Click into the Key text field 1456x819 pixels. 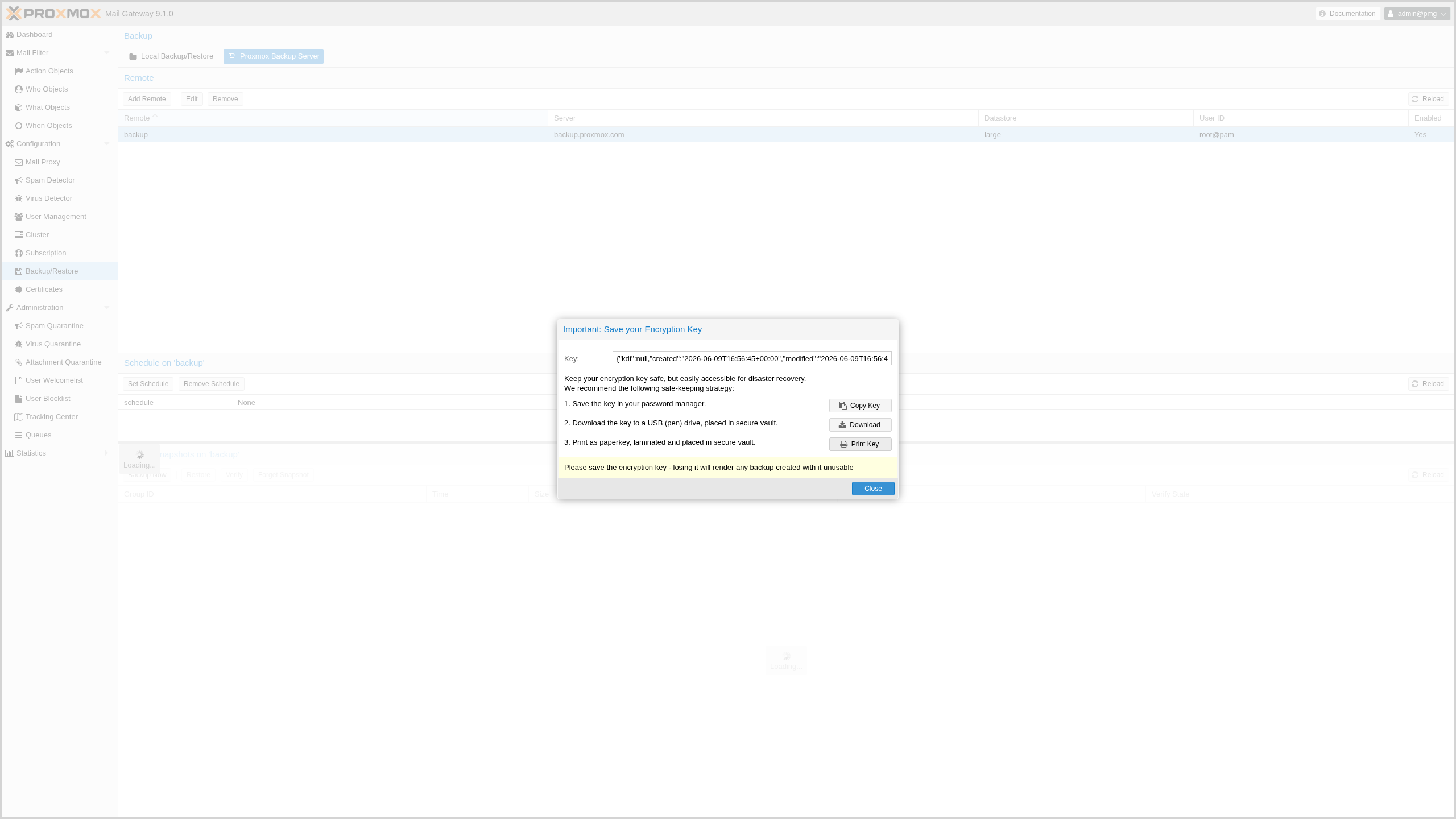click(x=752, y=359)
